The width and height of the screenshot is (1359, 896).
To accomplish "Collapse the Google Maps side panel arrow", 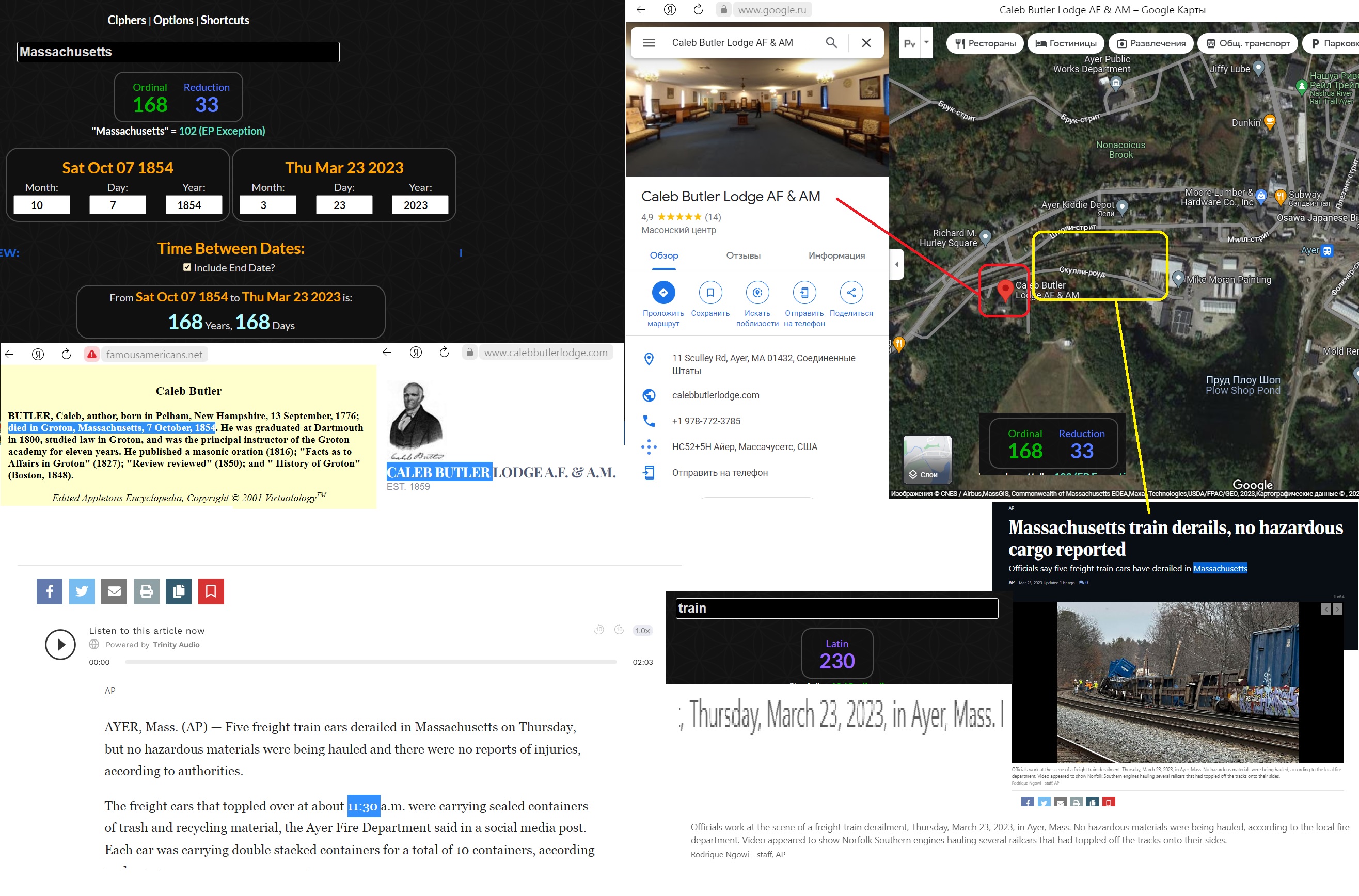I will click(896, 264).
